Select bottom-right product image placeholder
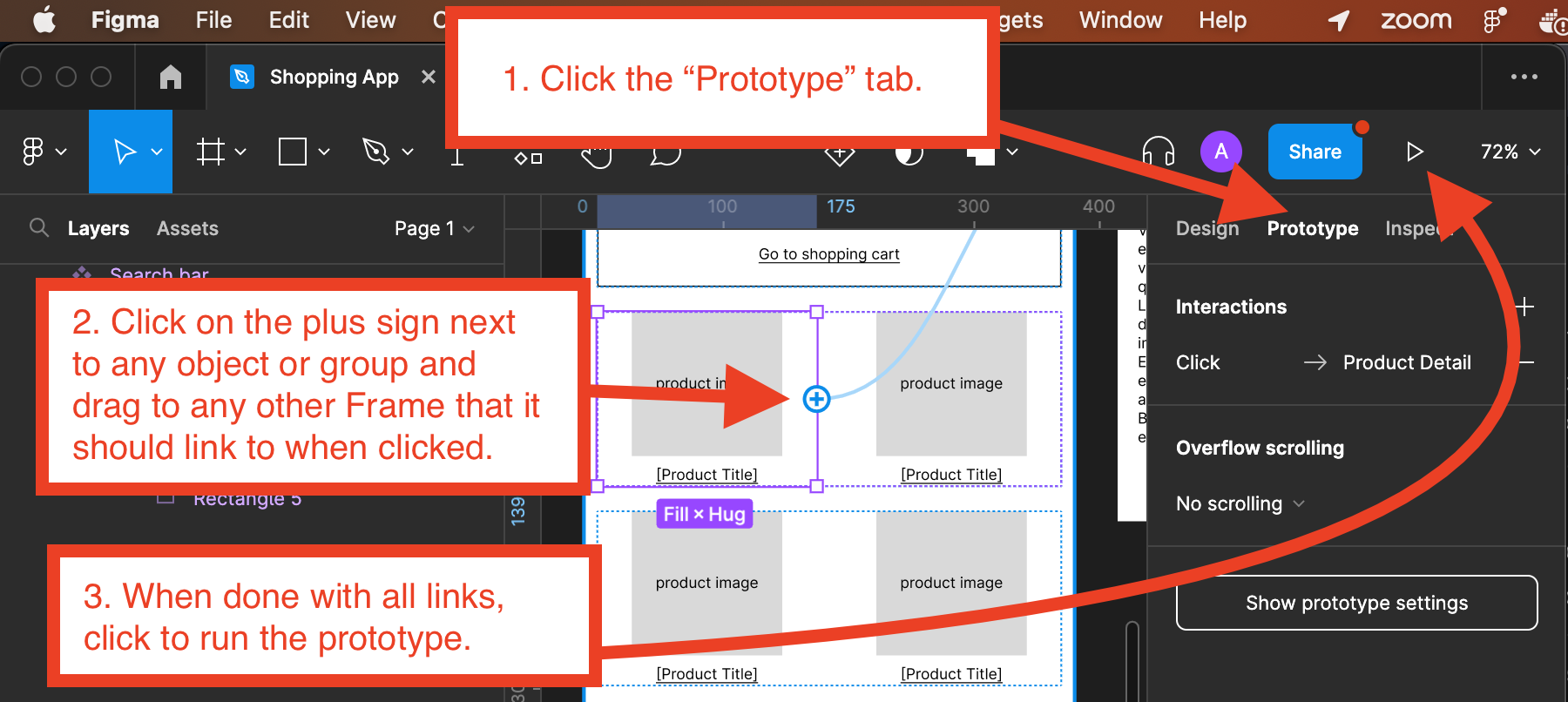Image resolution: width=1568 pixels, height=702 pixels. [951, 583]
